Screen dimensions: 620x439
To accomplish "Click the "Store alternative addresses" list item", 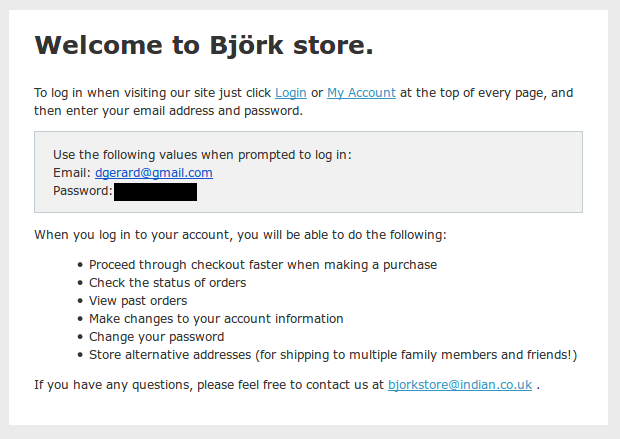I will pyautogui.click(x=333, y=355).
